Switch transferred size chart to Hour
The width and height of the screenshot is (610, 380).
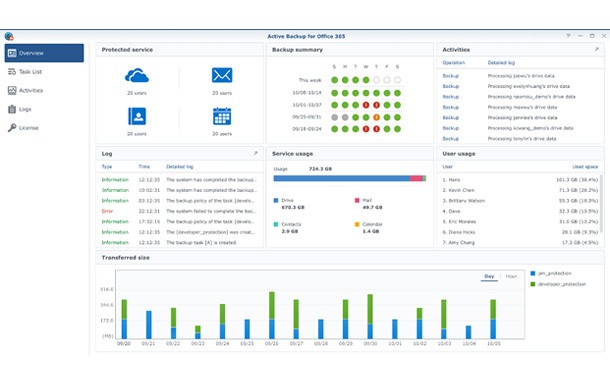coord(511,276)
